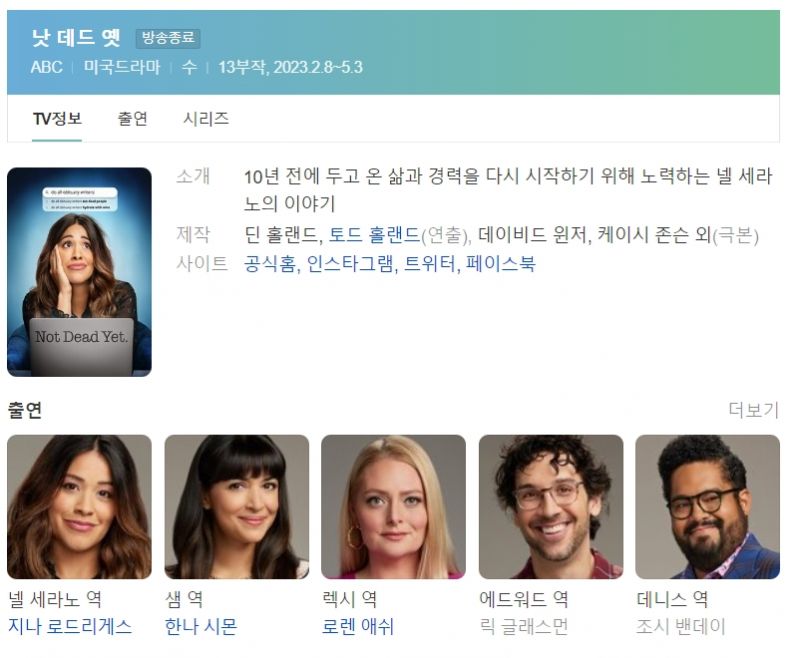Image resolution: width=800 pixels, height=658 pixels.
Task: Open the 공식홈 official site link
Action: (270, 264)
